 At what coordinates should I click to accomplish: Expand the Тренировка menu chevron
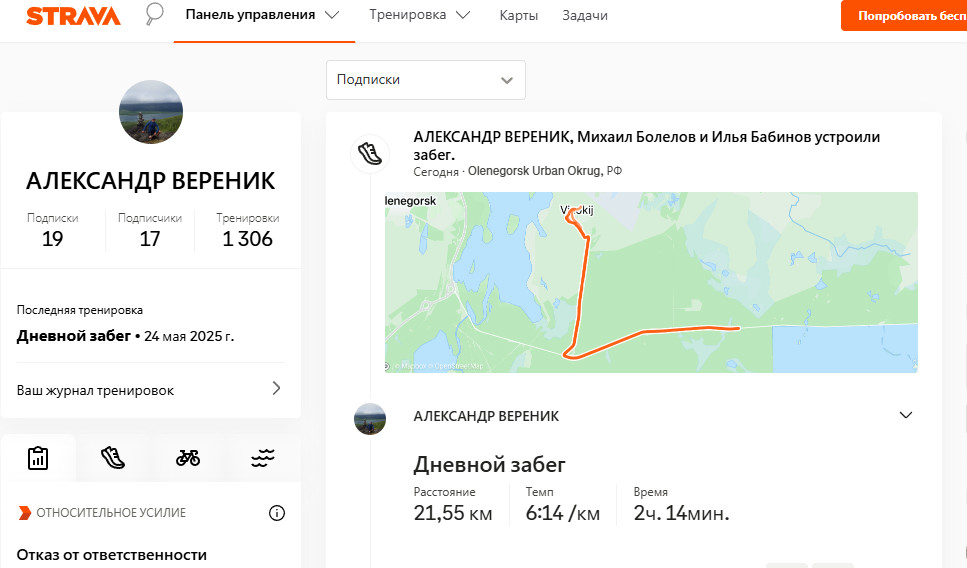point(463,15)
